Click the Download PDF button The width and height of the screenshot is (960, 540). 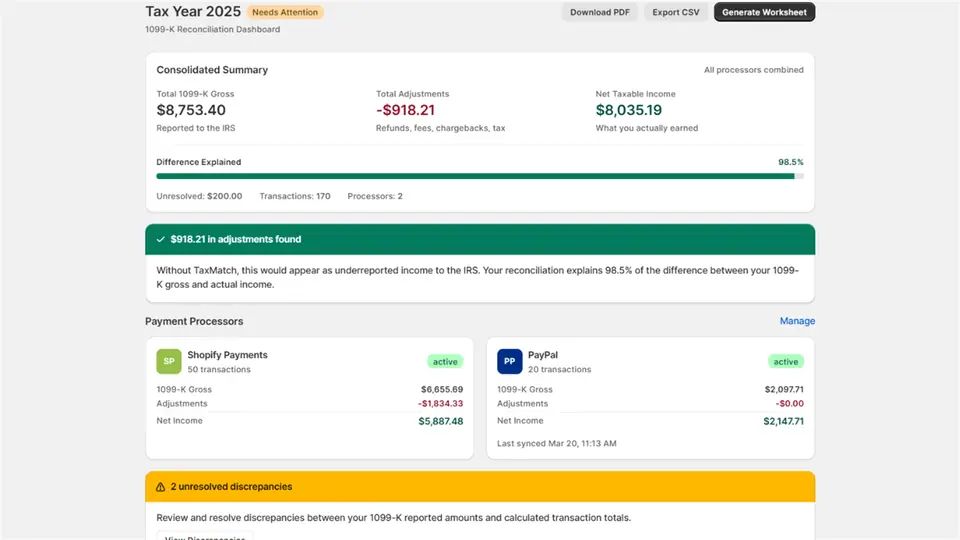(599, 12)
